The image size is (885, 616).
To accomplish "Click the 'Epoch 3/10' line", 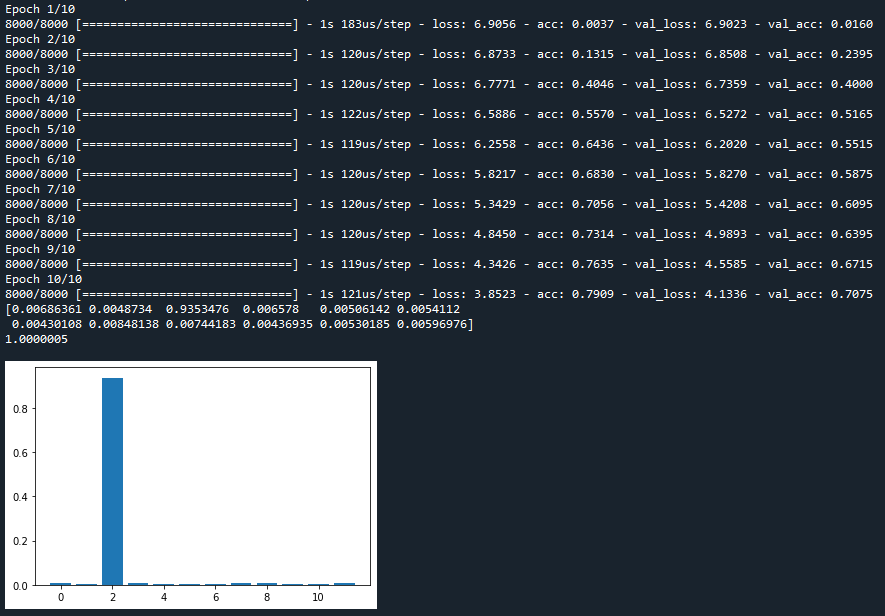I will 40,69.
